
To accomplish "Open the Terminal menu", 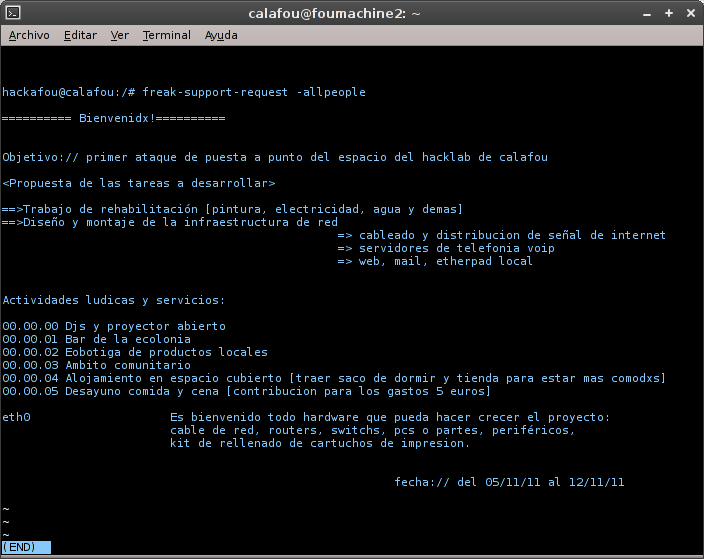I will coord(166,35).
